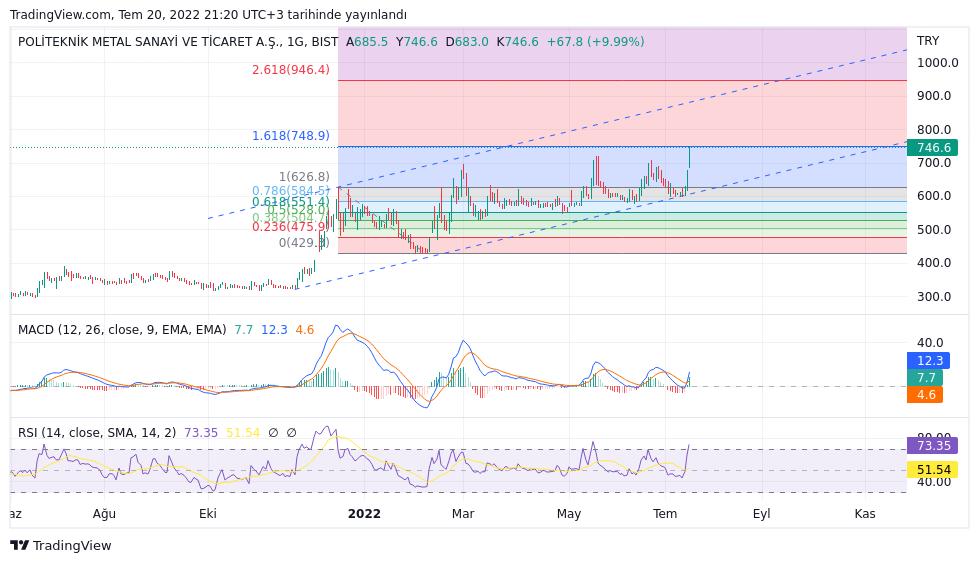Click the Fibonacci level label 2.618(946.4)

point(291,69)
